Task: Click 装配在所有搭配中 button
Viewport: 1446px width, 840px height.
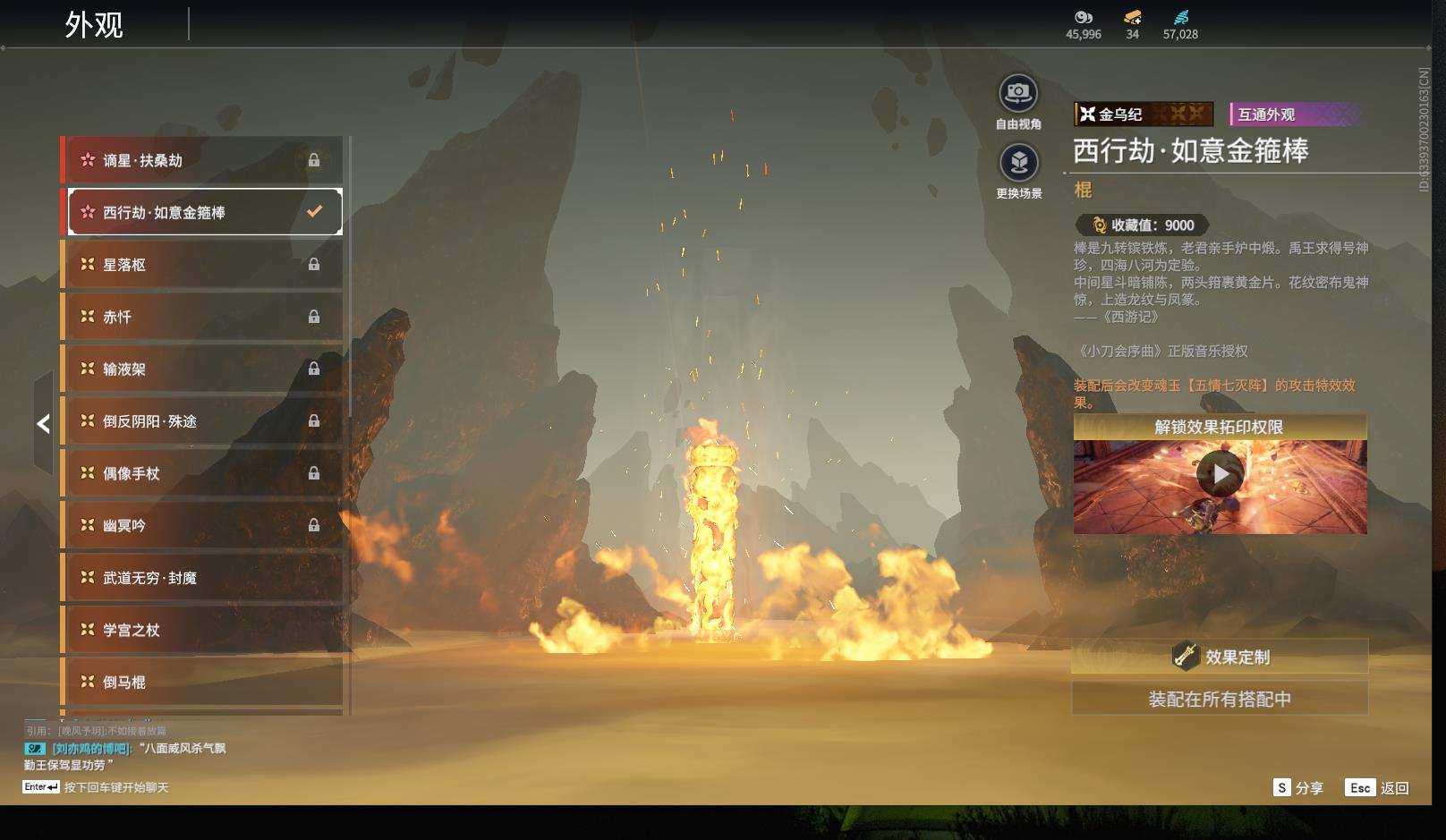Action: (x=1220, y=699)
